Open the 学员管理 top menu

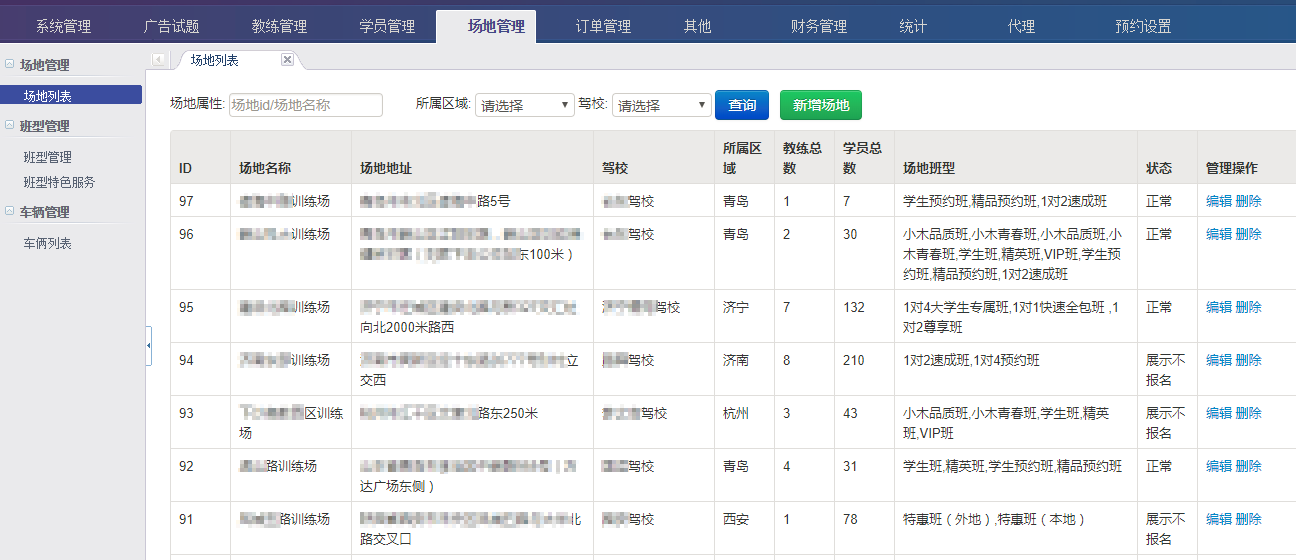[387, 27]
